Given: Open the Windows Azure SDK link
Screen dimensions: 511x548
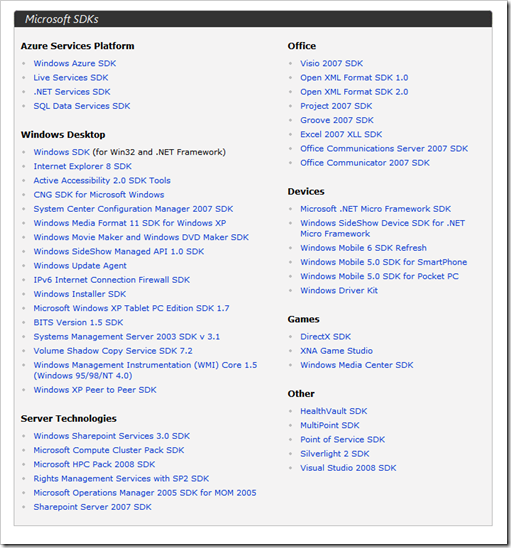Looking at the screenshot, I should coord(75,63).
